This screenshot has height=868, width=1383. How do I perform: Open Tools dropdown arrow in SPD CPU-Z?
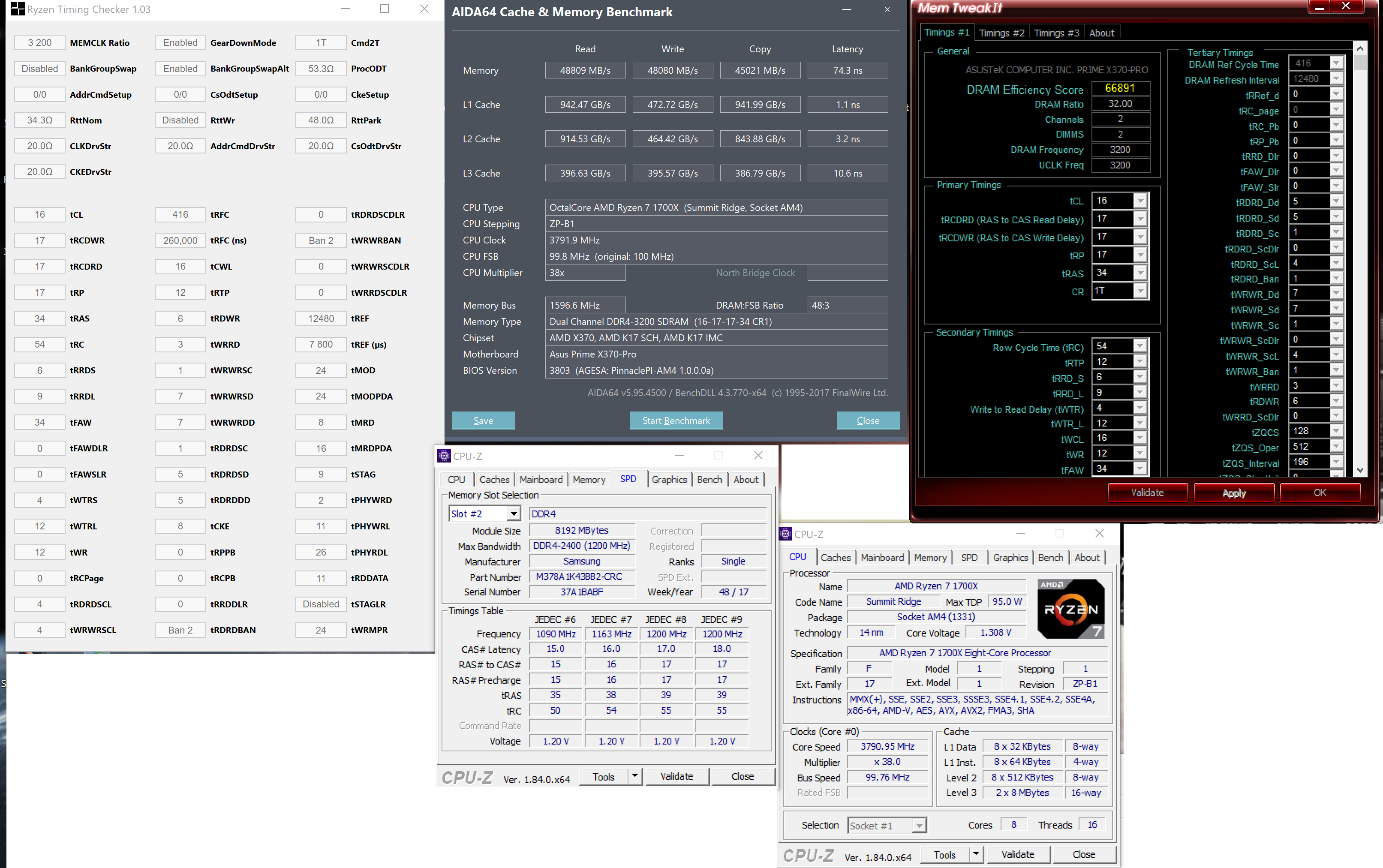(634, 776)
